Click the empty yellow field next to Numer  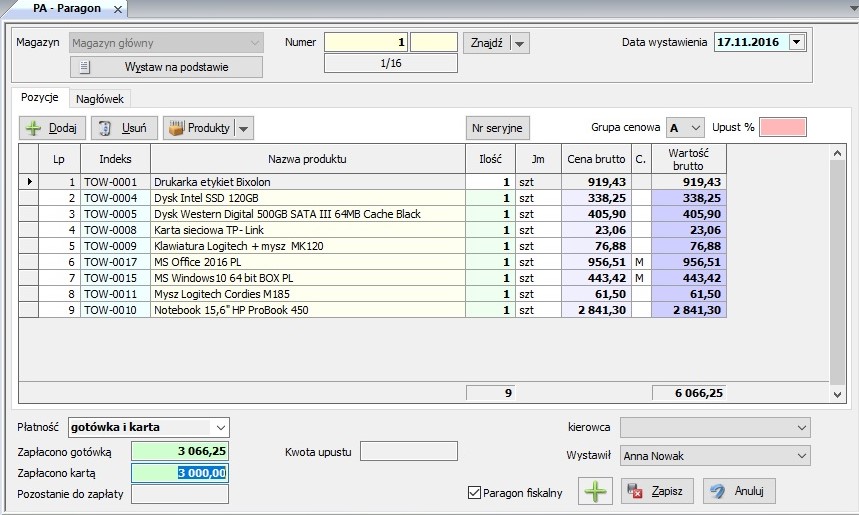click(434, 42)
